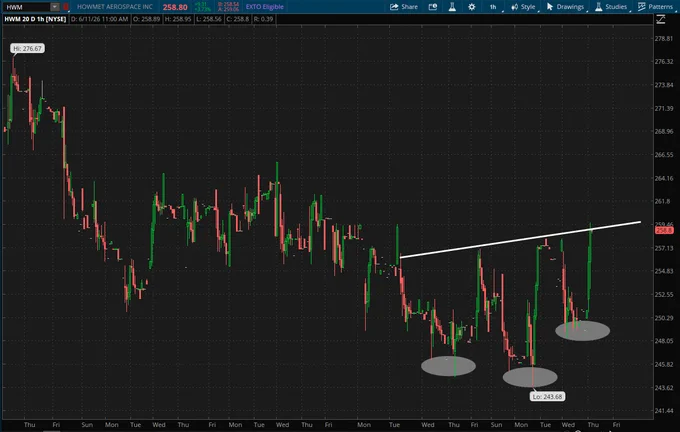
Task: Click the HWM 20 D 1h [NYSE] chart label
Action: (35, 19)
